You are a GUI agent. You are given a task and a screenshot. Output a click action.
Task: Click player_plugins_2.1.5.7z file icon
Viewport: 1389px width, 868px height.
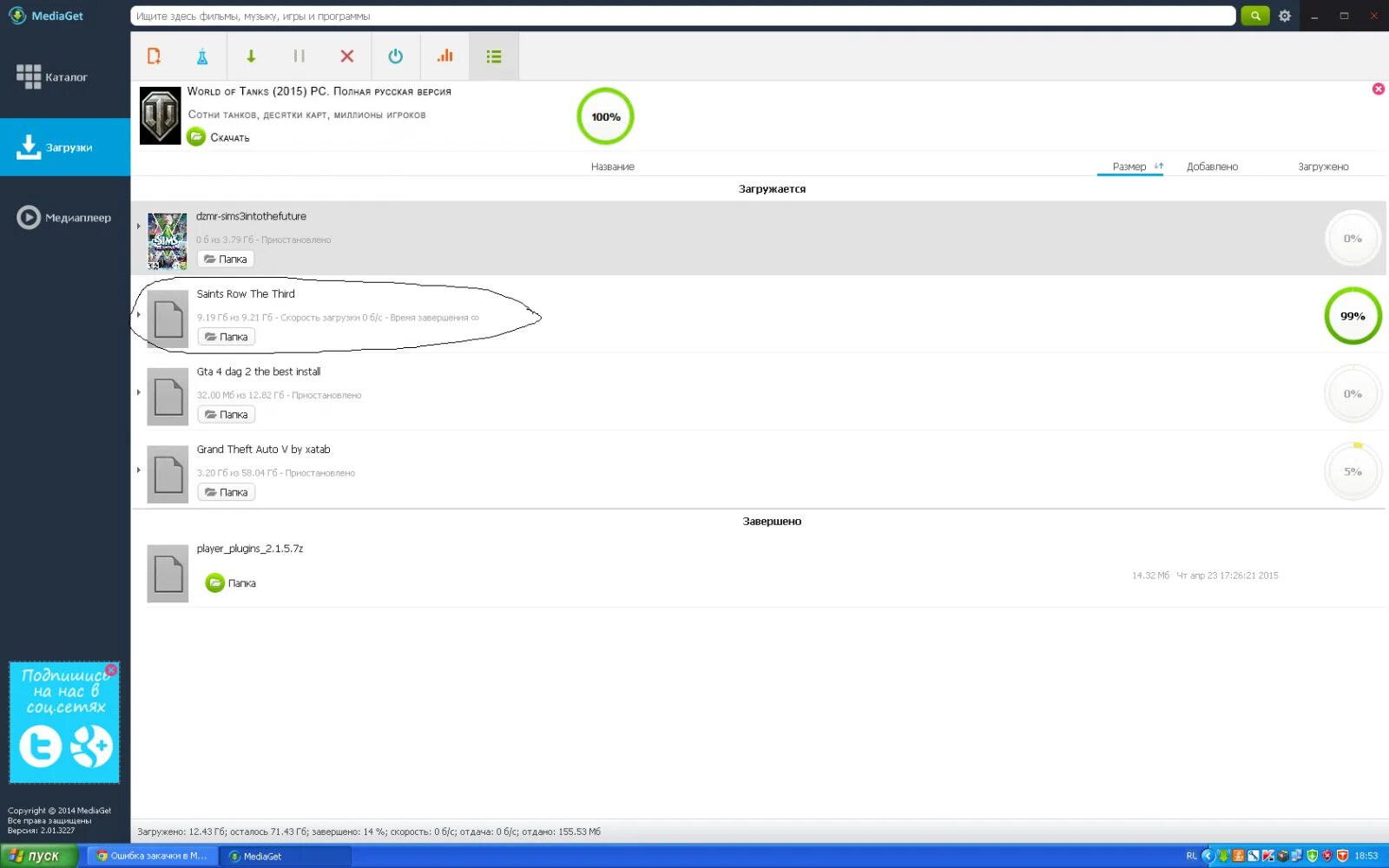click(168, 574)
